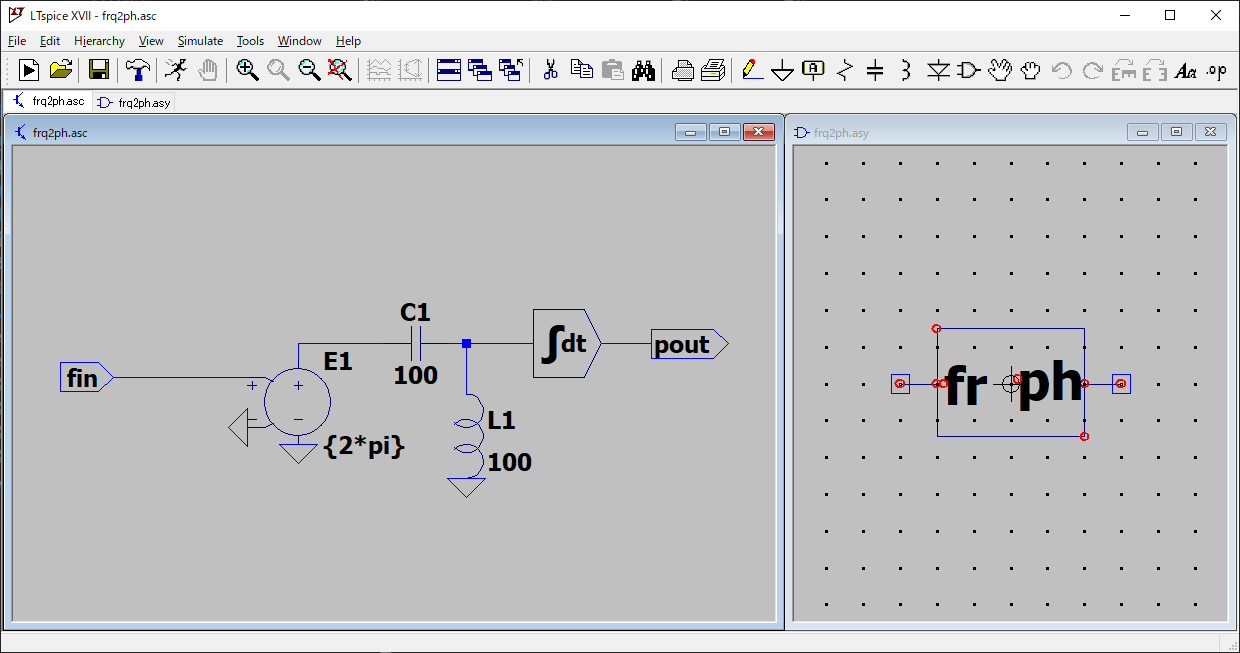Image resolution: width=1240 pixels, height=653 pixels.
Task: Open the View menu
Action: pos(151,41)
